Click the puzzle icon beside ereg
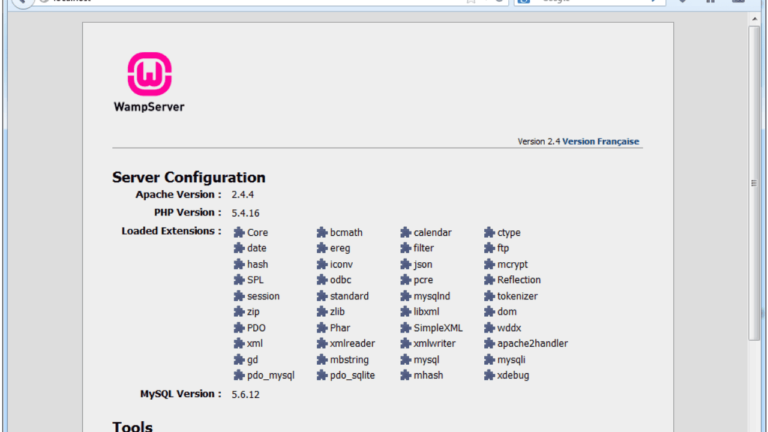The height and width of the screenshot is (432, 768). click(322, 248)
